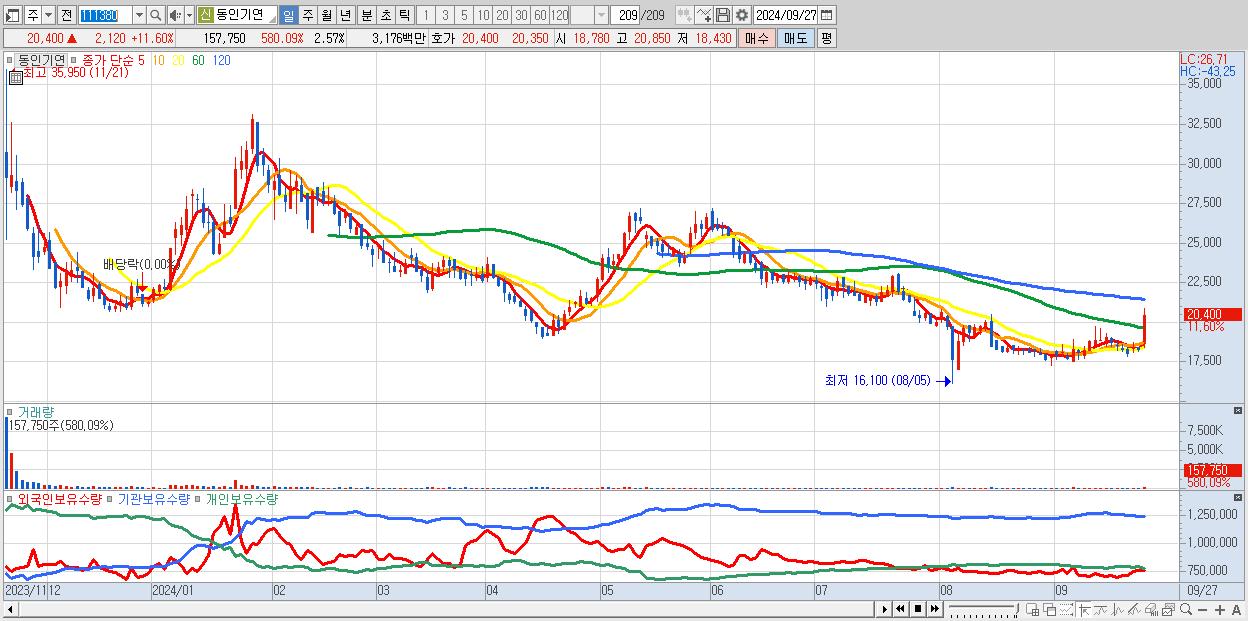Select the 60 interval preset
The width and height of the screenshot is (1248, 621).
[x=540, y=15]
